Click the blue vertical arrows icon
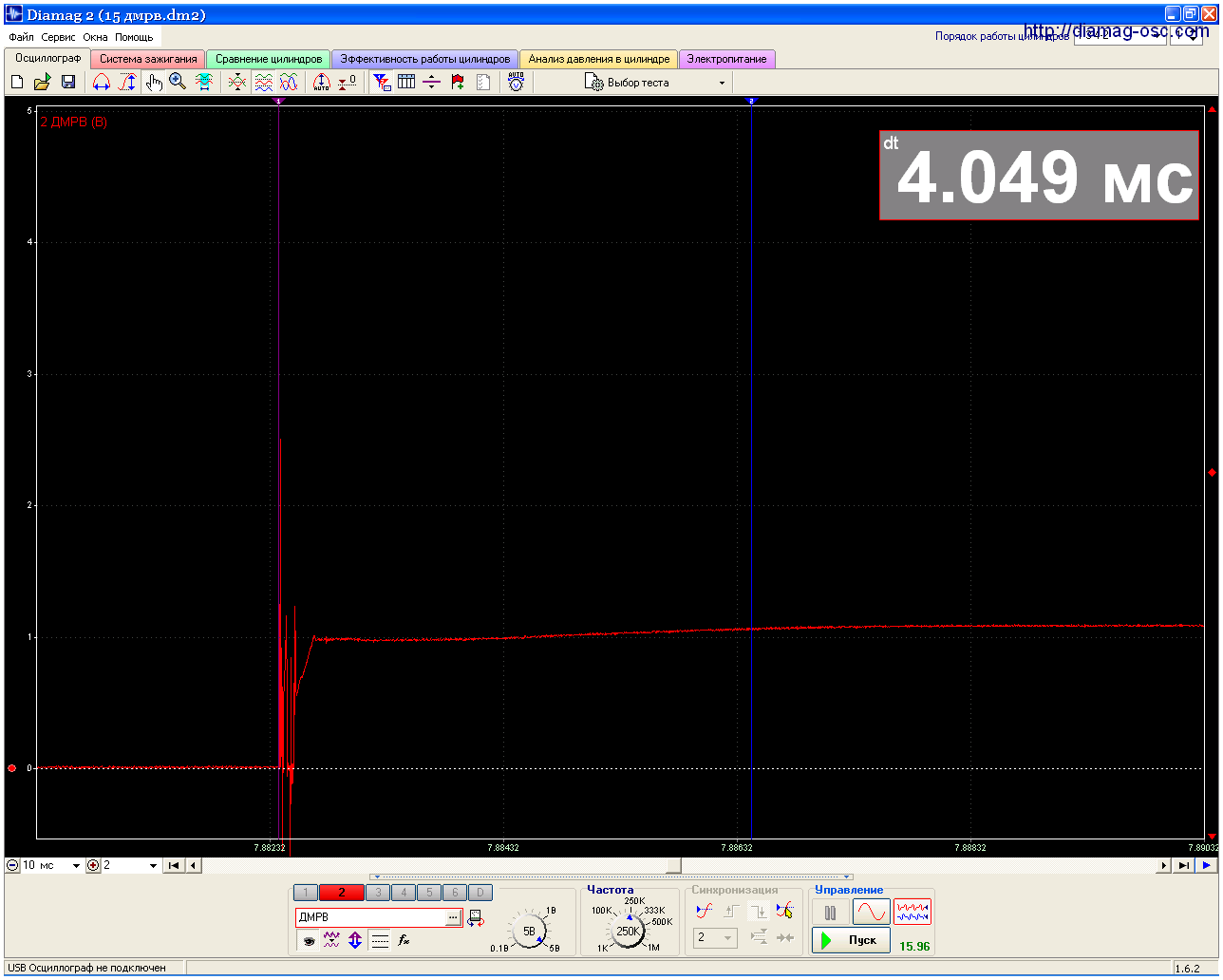1223x980 pixels. click(x=355, y=940)
